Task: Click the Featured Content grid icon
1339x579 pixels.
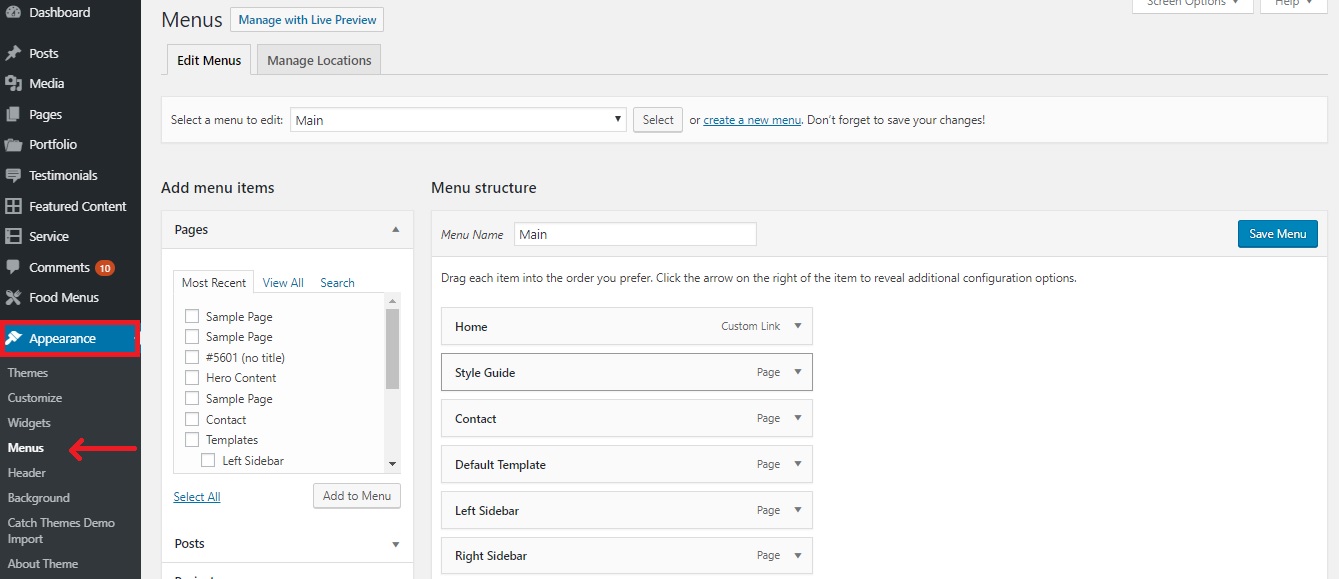Action: (13, 206)
